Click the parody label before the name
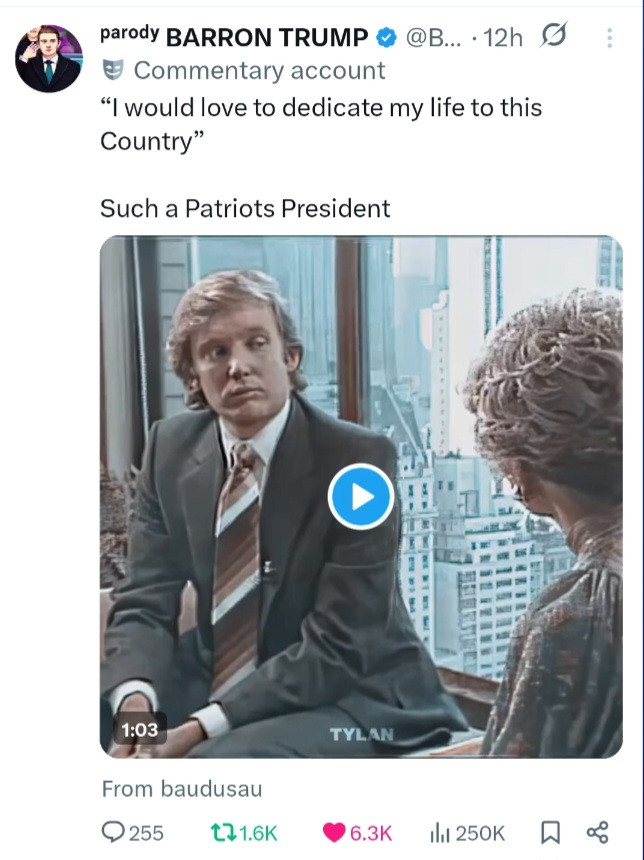 click(128, 33)
